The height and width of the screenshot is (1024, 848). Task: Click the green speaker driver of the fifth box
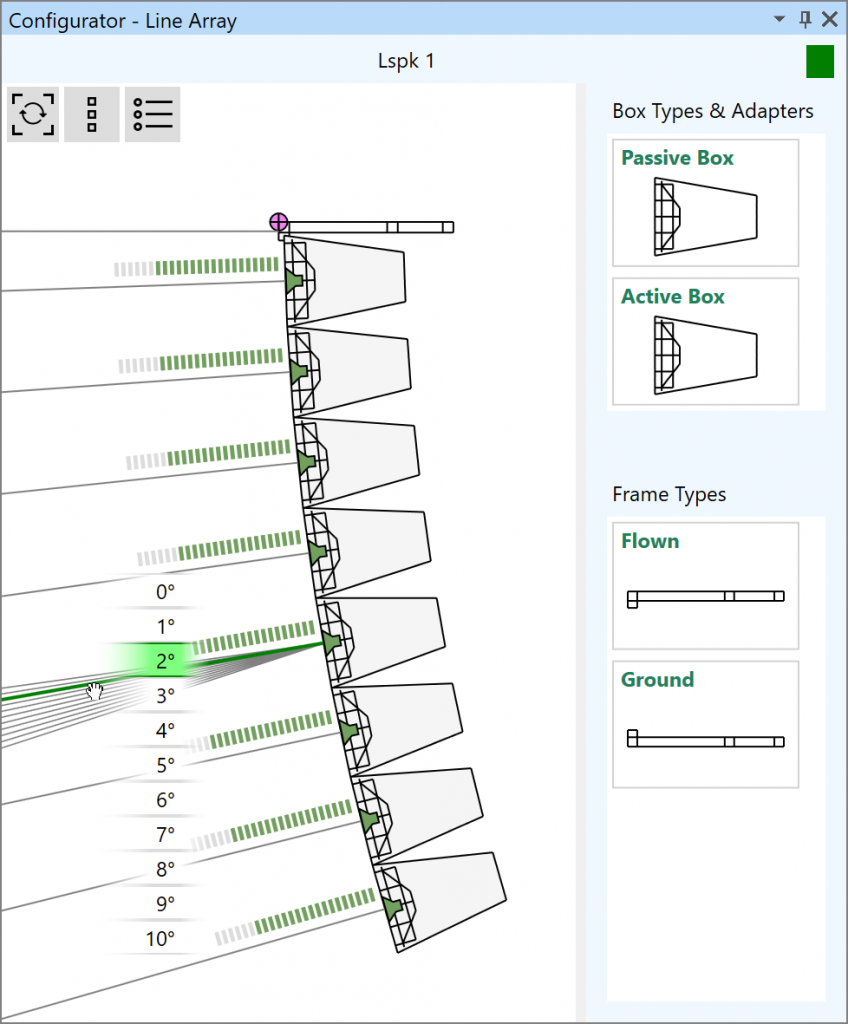(x=331, y=642)
